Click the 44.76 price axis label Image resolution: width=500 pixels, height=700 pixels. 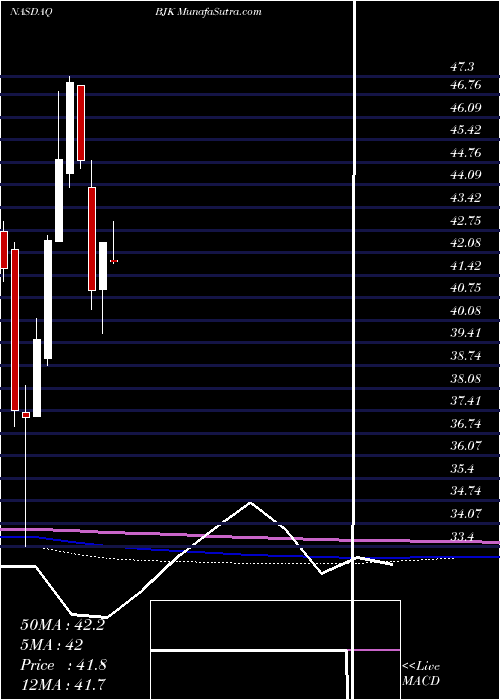coord(465,153)
